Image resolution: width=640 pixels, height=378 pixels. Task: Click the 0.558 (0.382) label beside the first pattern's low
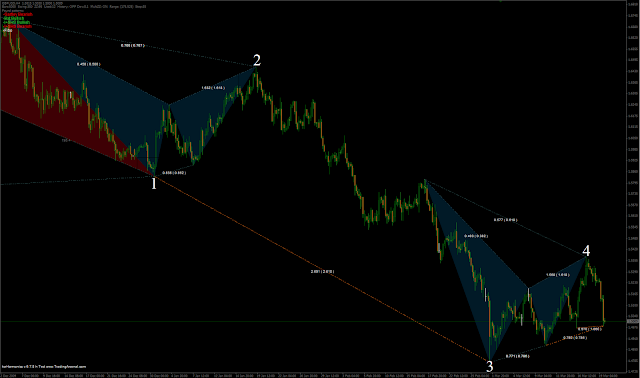(174, 173)
